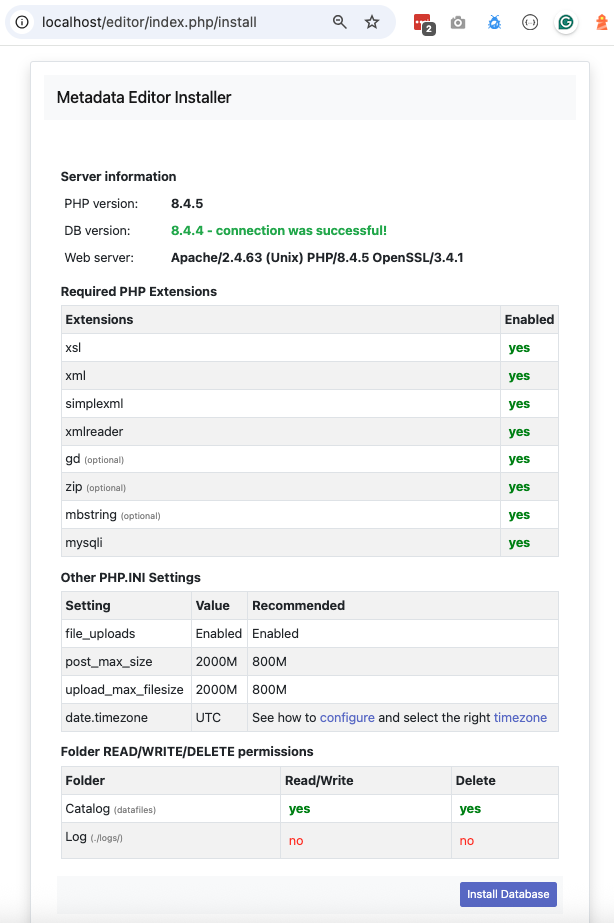Open the zoom magnifier icon in address bar
614x923 pixels.
pos(340,22)
